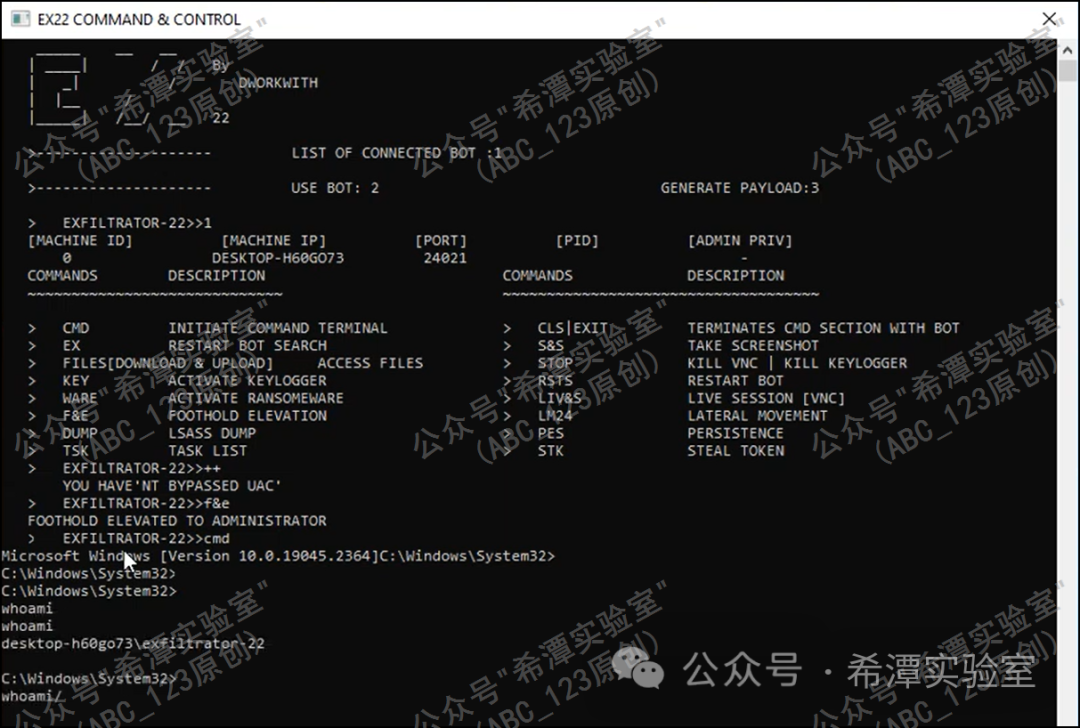Click 'TASK LIST' description
This screenshot has height=728, width=1080.
pos(207,451)
